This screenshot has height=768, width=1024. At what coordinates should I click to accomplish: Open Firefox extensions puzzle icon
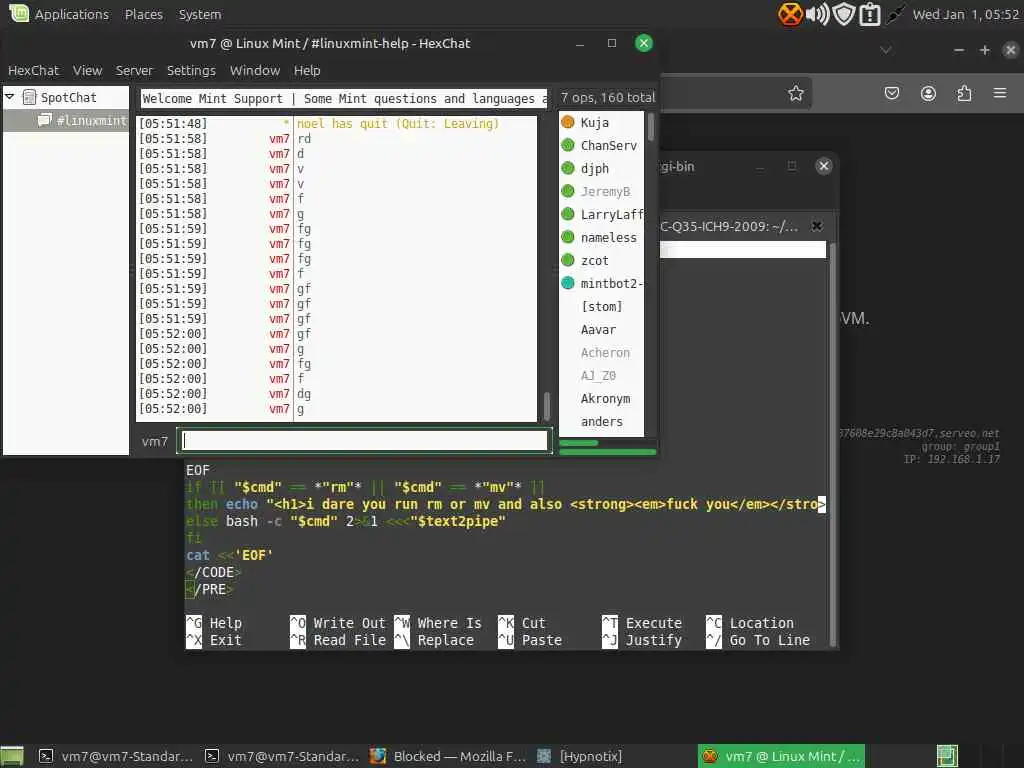coord(964,93)
